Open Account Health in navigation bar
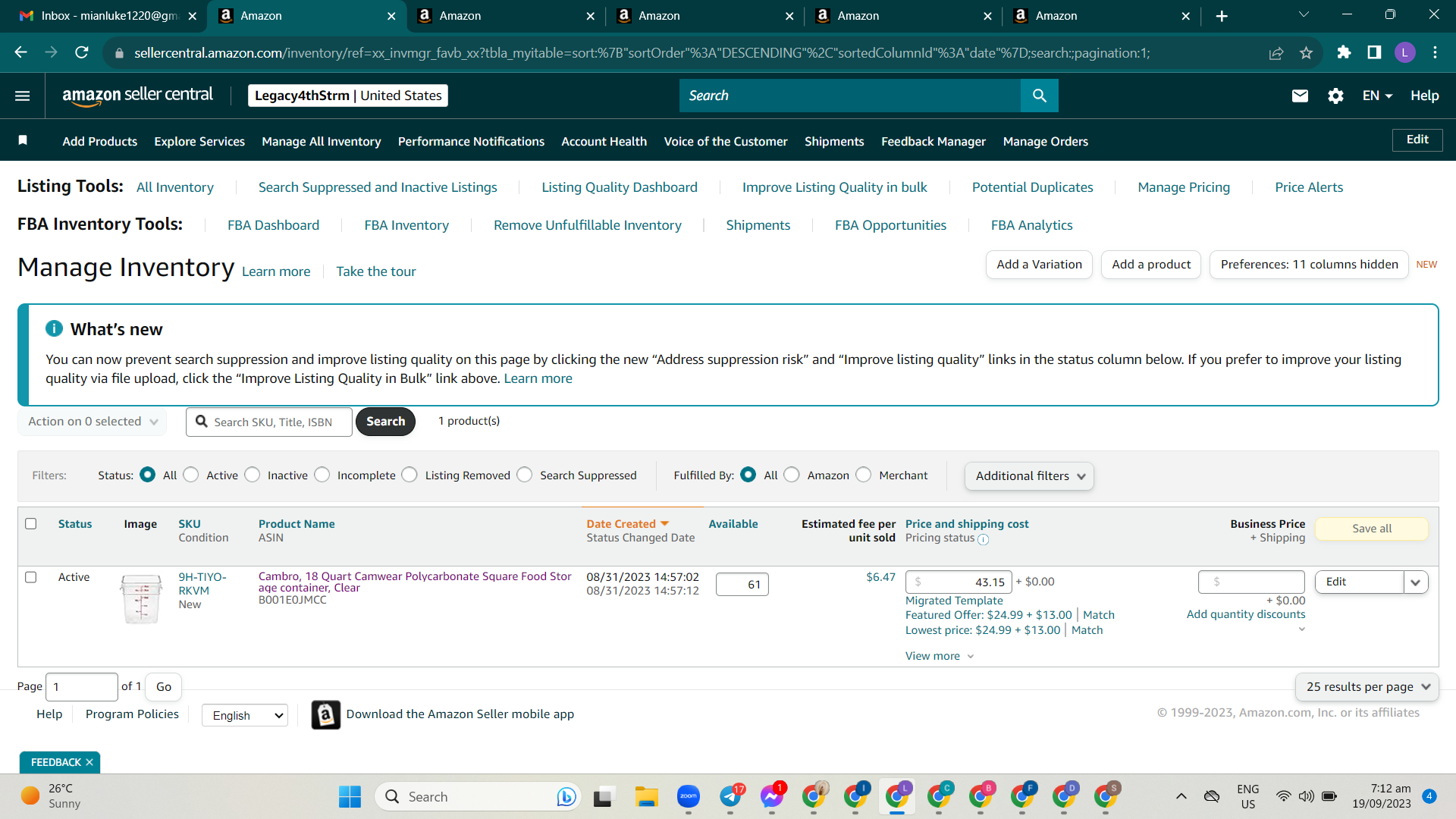This screenshot has height=819, width=1456. [x=604, y=141]
